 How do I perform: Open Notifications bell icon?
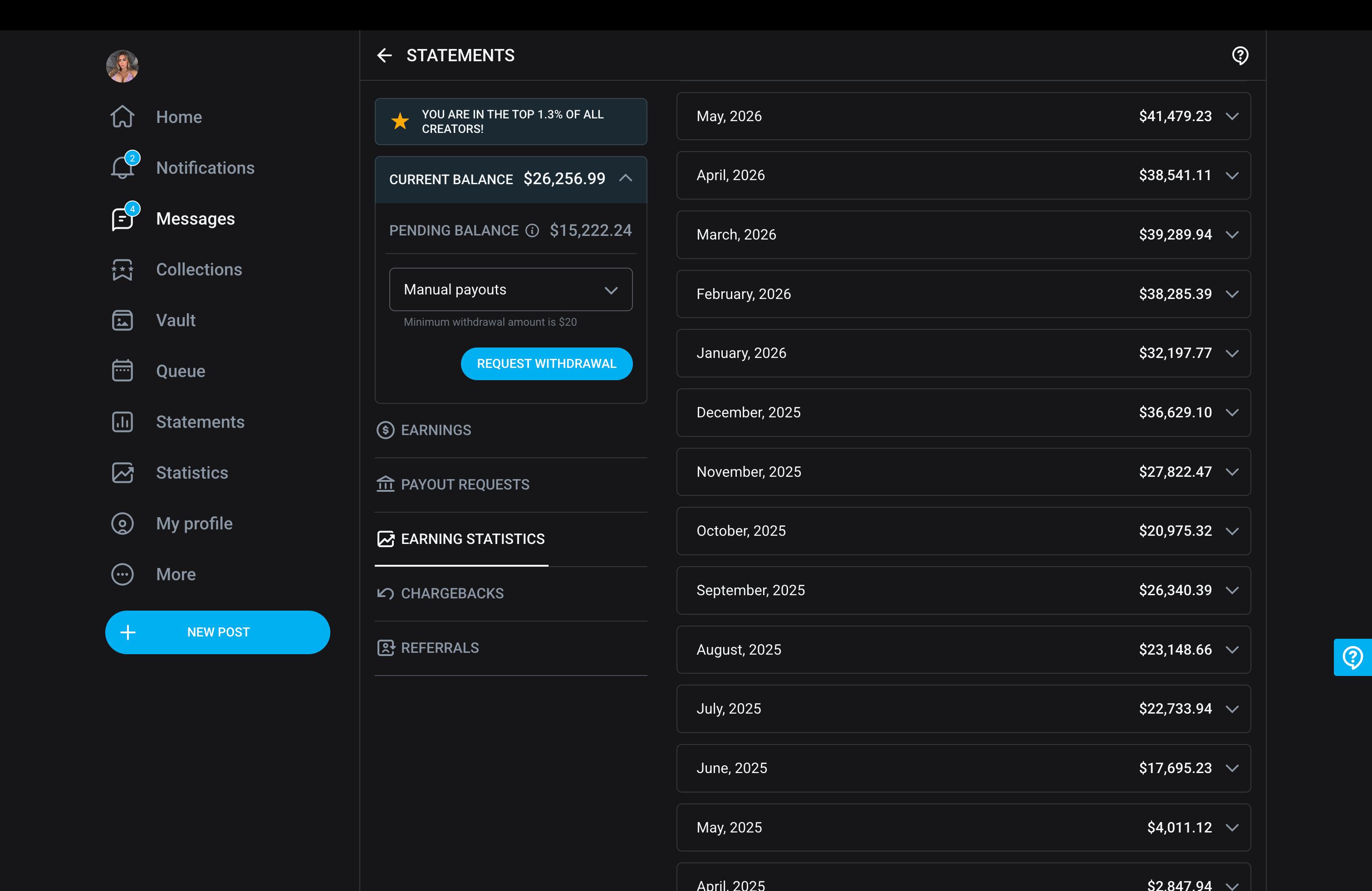coord(123,168)
